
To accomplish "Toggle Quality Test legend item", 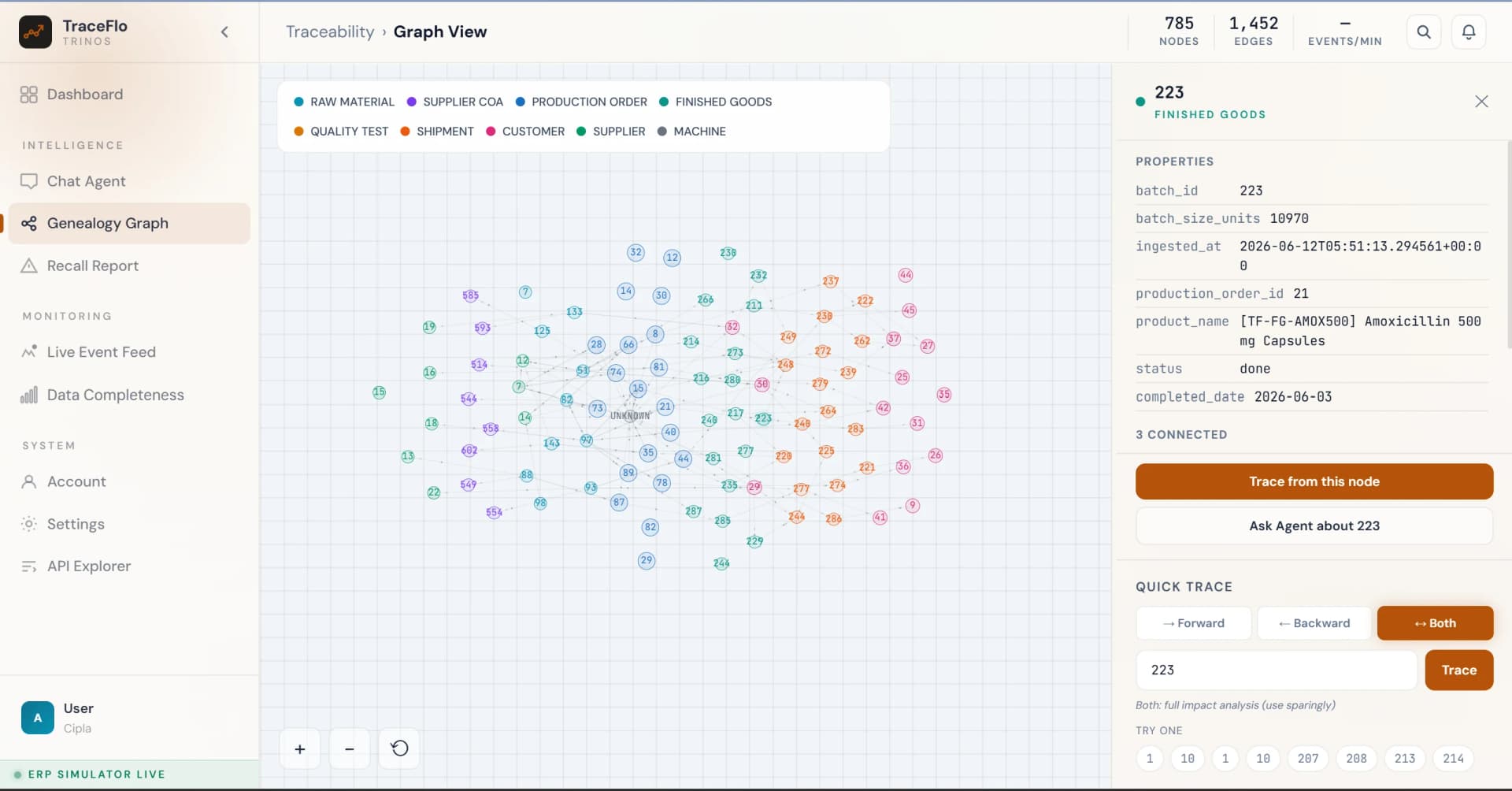I will 341,132.
